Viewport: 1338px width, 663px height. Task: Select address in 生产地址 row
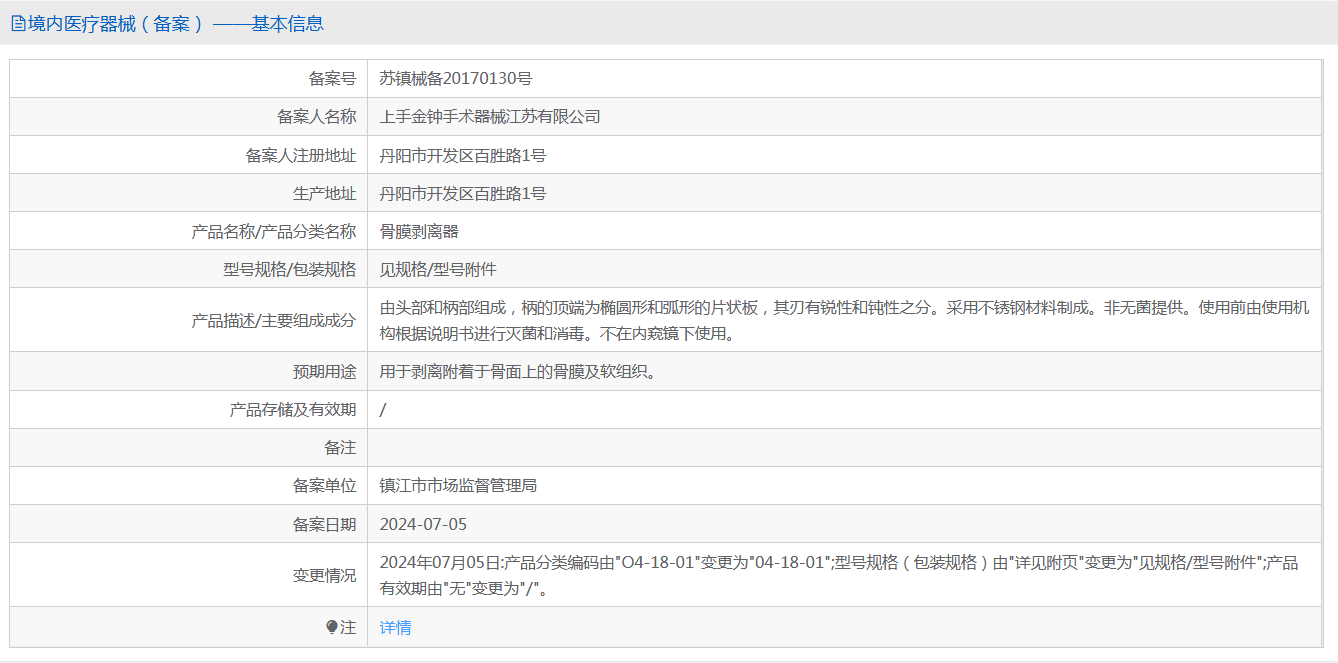tap(463, 193)
